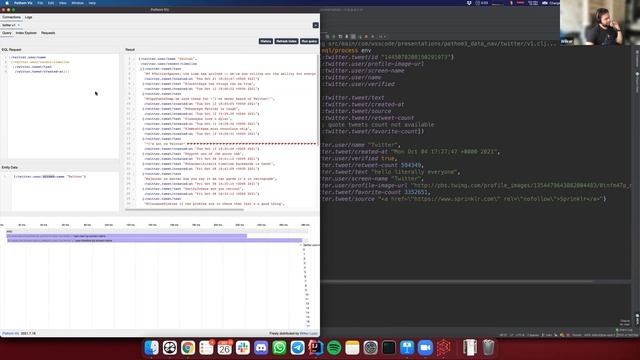
Task: Open the red hexagon Pathom Viz dock icon
Action: click(444, 348)
